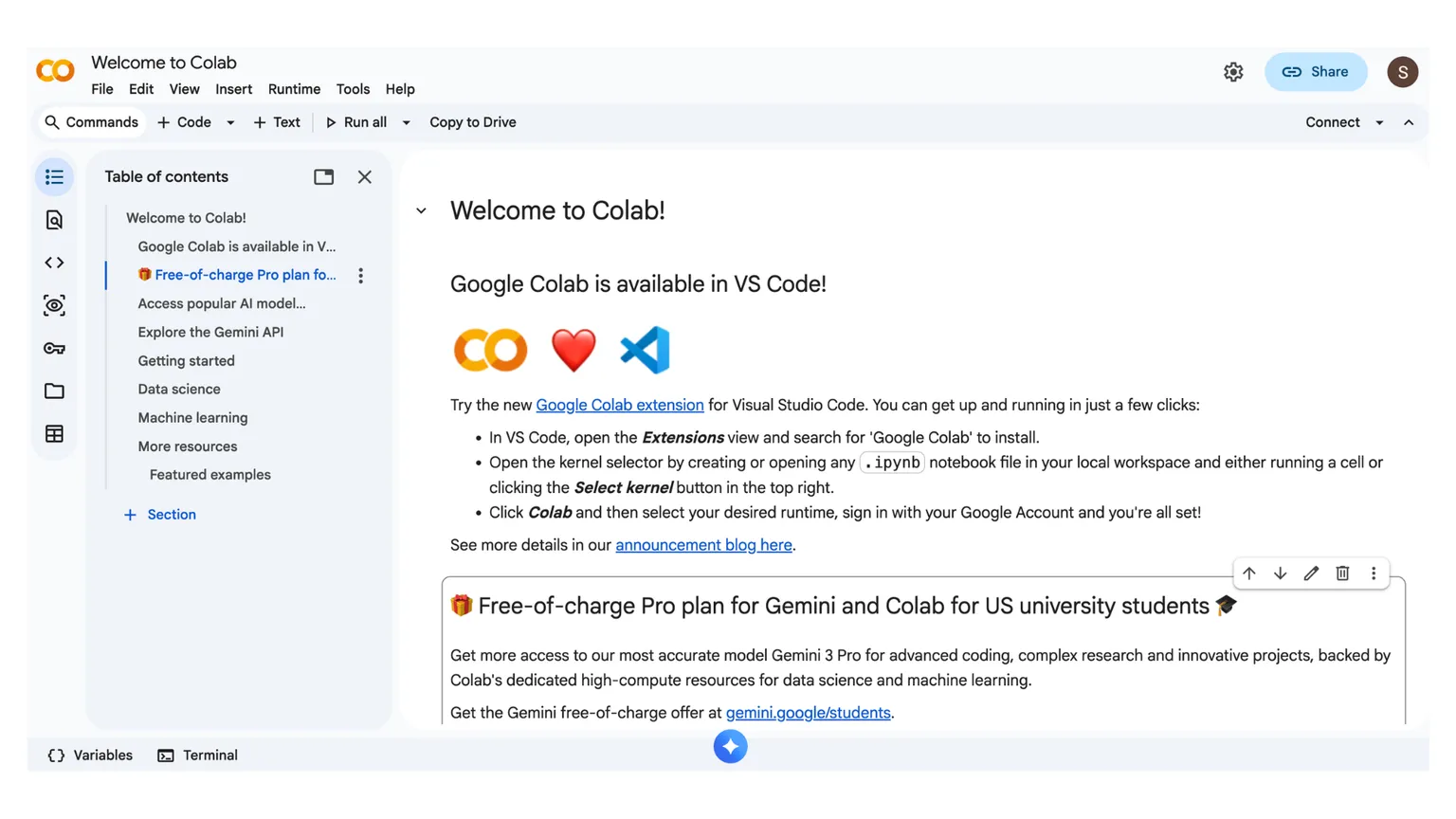Move cell down arrow icon

click(x=1281, y=573)
